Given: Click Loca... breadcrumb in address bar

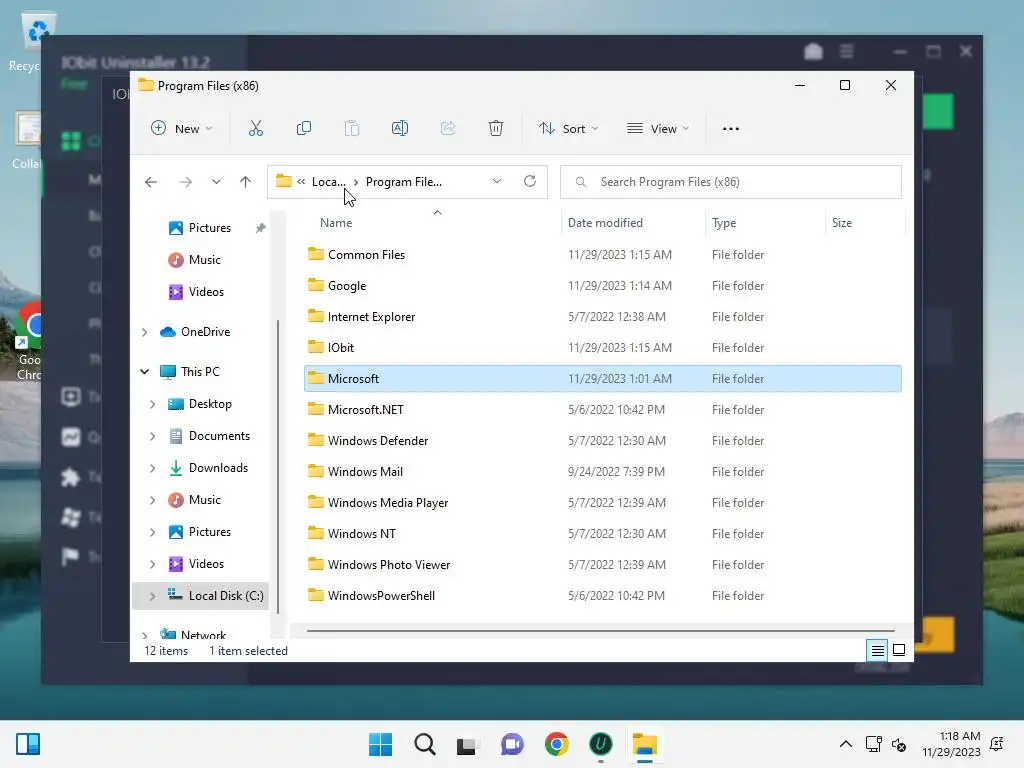Looking at the screenshot, I should 328,182.
